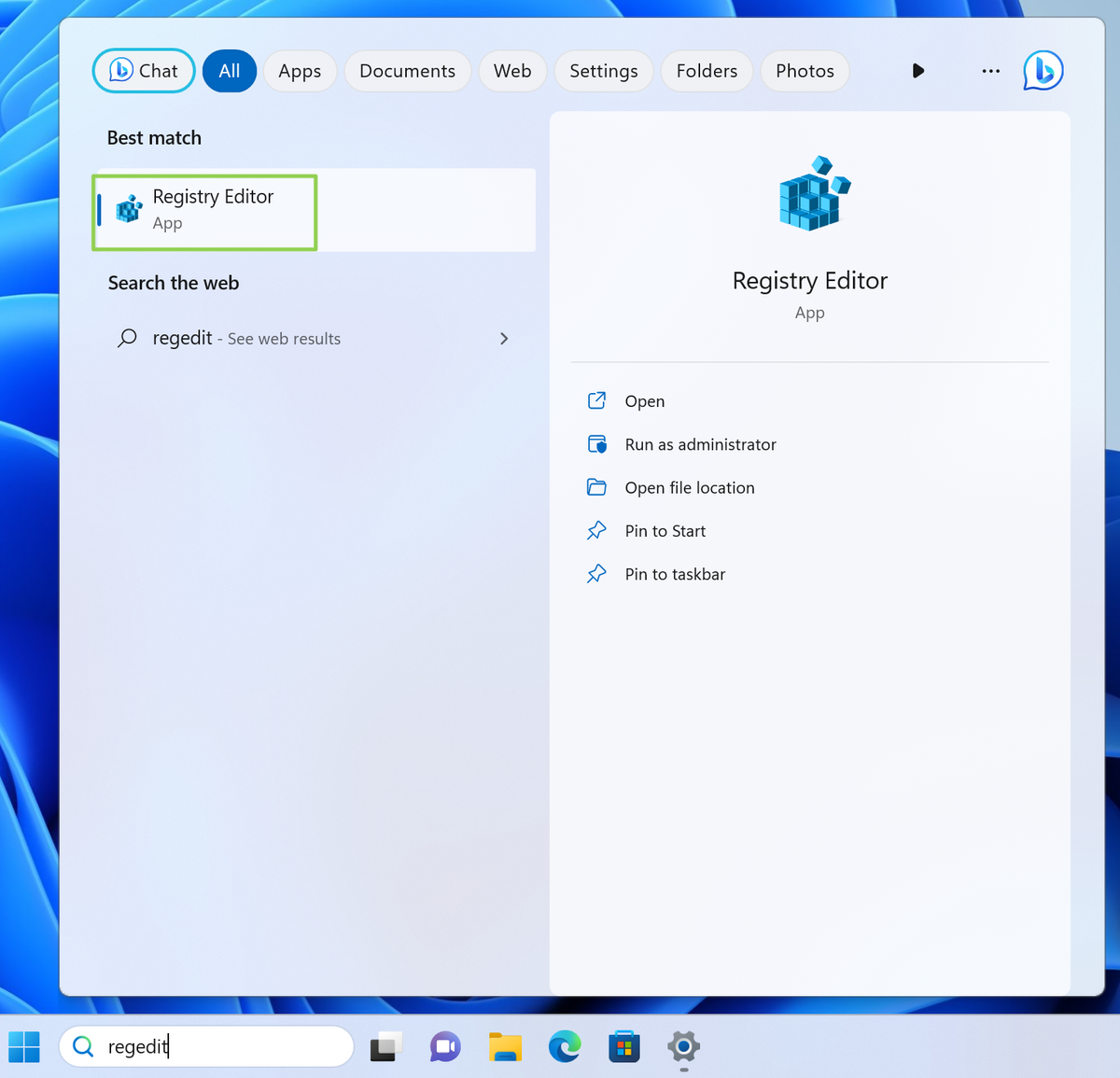The height and width of the screenshot is (1078, 1120).
Task: Expand the See web results chevron
Action: click(x=504, y=339)
